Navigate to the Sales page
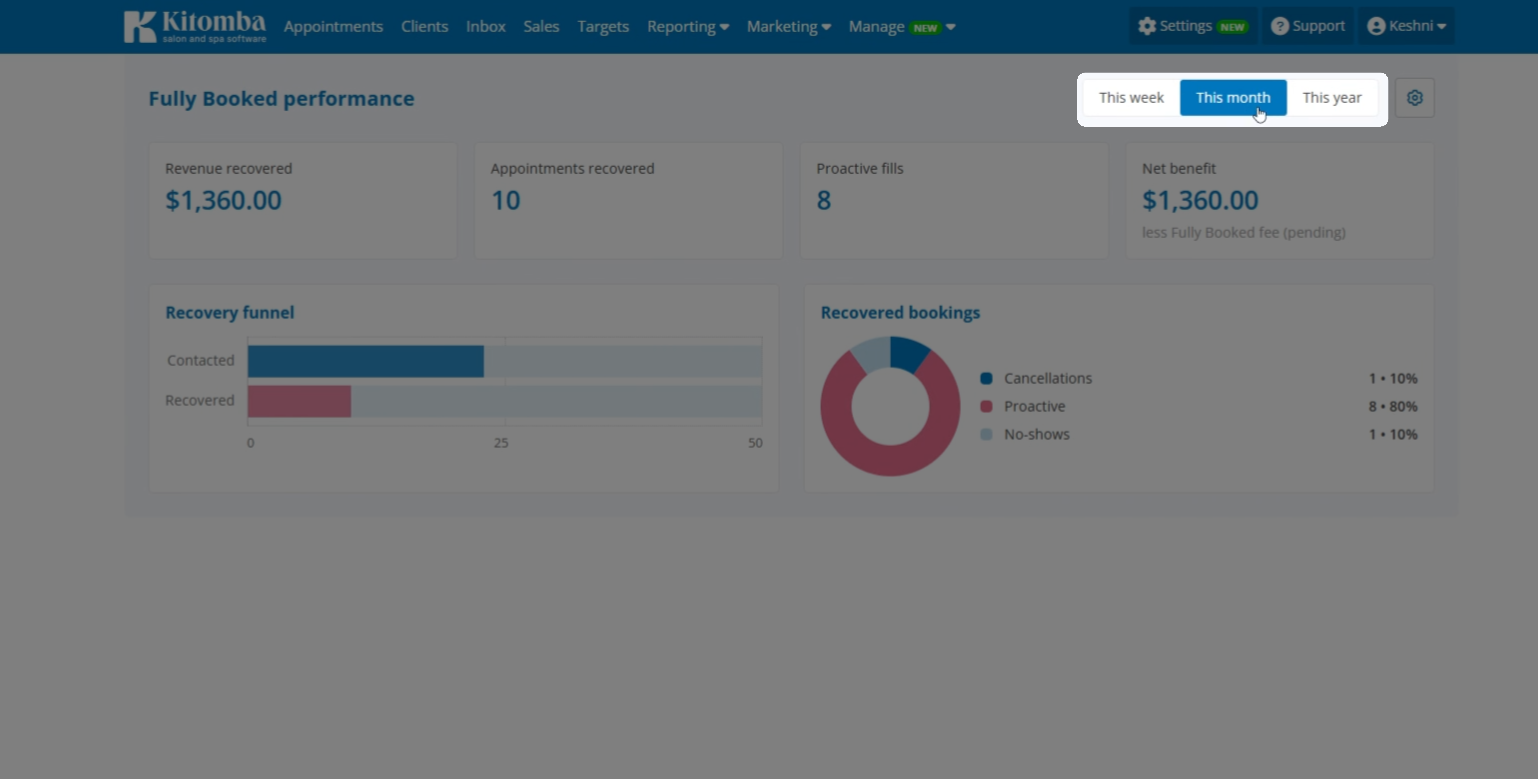 coord(541,27)
